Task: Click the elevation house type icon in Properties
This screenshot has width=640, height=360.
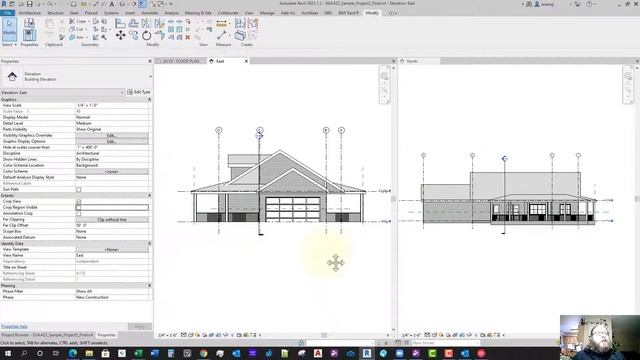Action: [12, 76]
